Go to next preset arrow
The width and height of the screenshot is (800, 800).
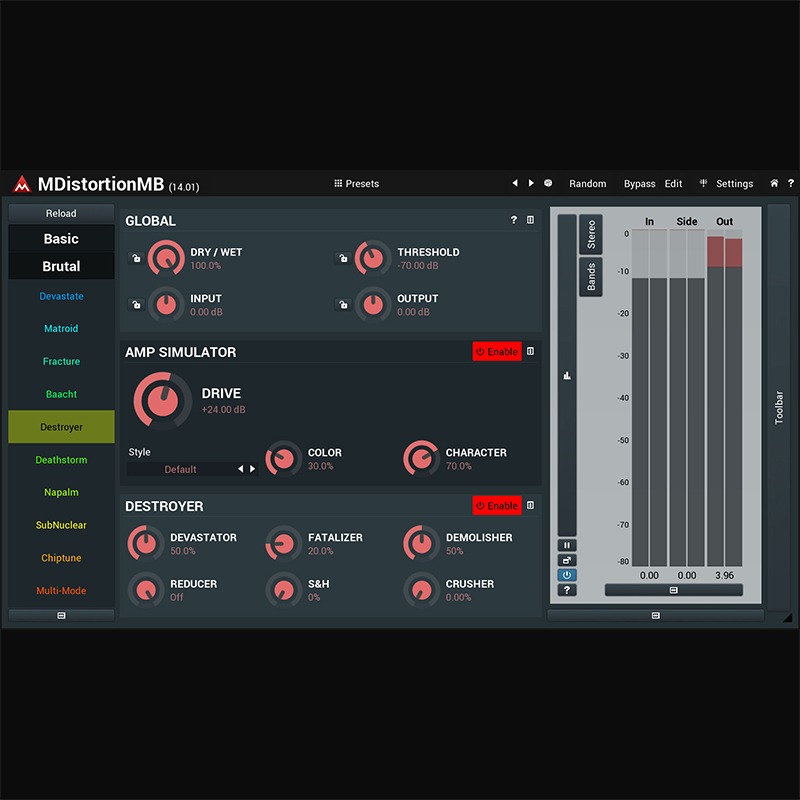point(531,183)
